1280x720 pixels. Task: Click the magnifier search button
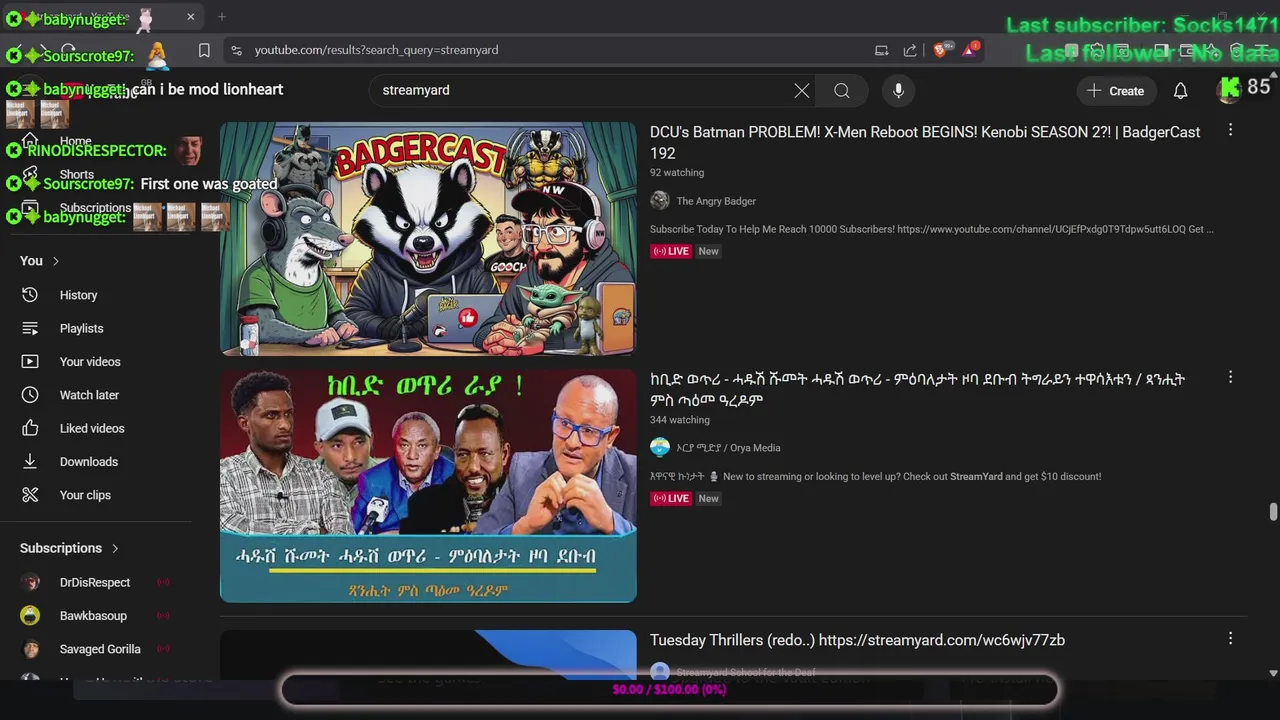point(842,91)
